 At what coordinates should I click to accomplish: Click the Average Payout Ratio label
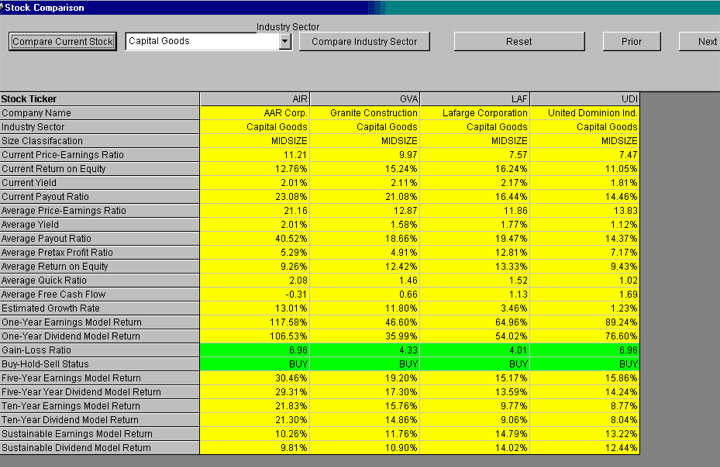click(x=100, y=238)
